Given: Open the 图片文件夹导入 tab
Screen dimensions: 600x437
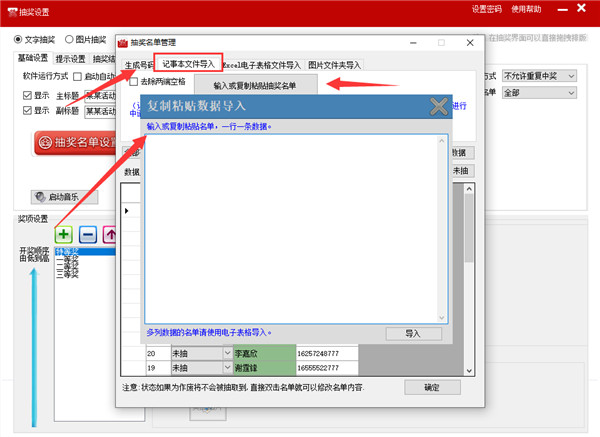Looking at the screenshot, I should [x=334, y=65].
